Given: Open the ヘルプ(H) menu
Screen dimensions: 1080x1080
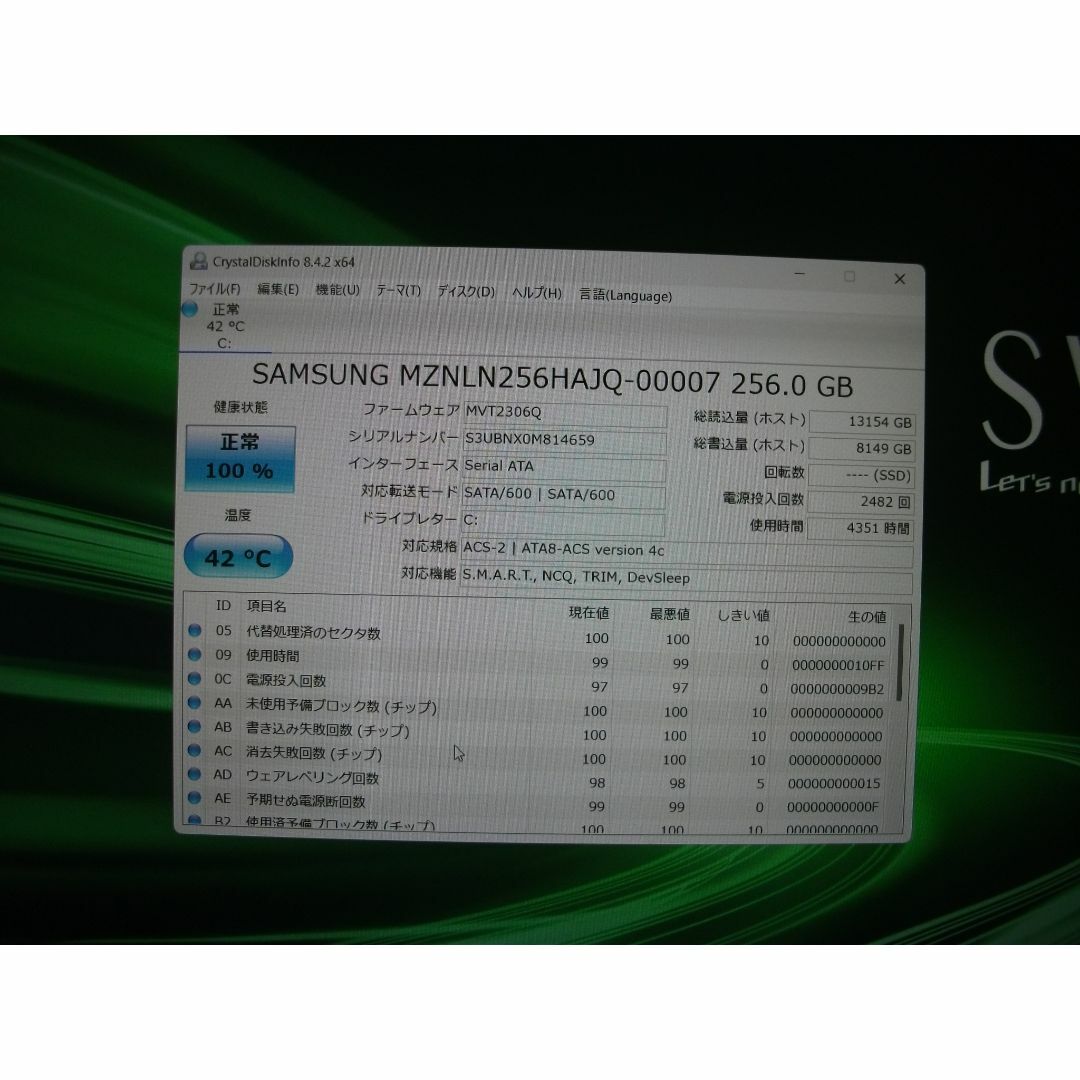Looking at the screenshot, I should coord(537,293).
